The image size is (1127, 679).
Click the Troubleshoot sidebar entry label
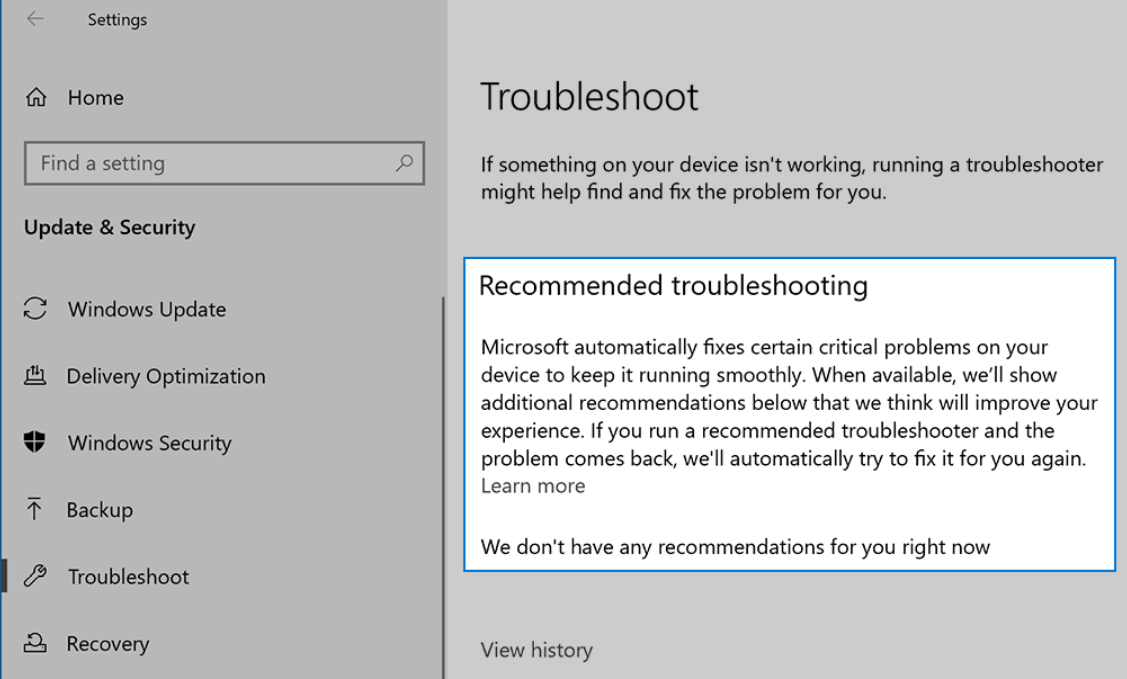128,577
